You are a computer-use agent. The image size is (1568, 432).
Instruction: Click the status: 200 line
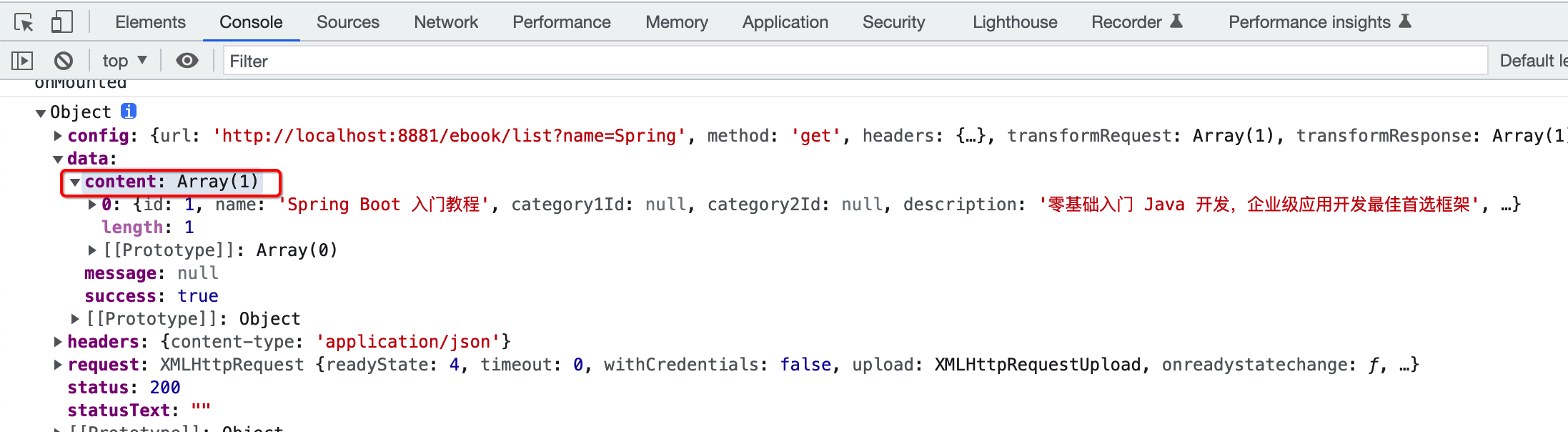point(124,387)
